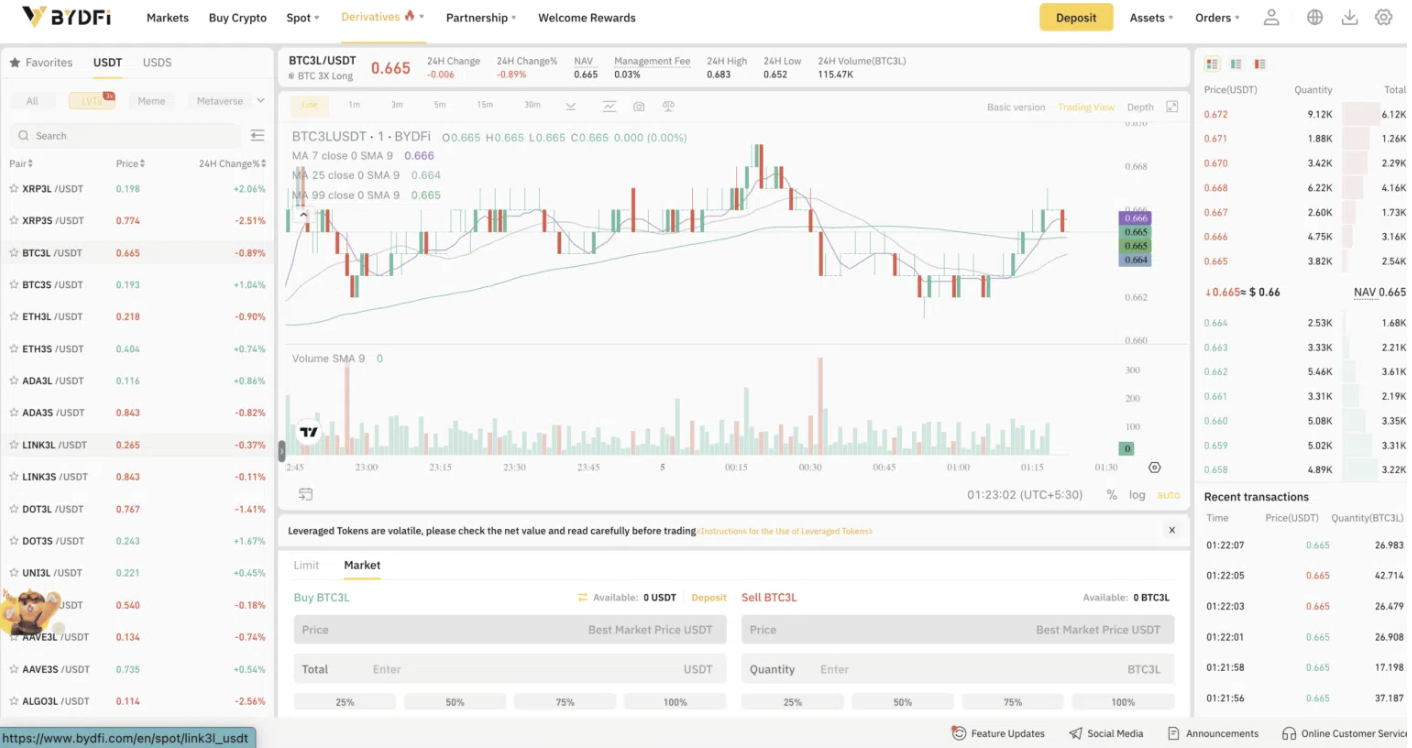Click the Deposit link beside Available USDT
Image resolution: width=1412 pixels, height=748 pixels.
709,597
